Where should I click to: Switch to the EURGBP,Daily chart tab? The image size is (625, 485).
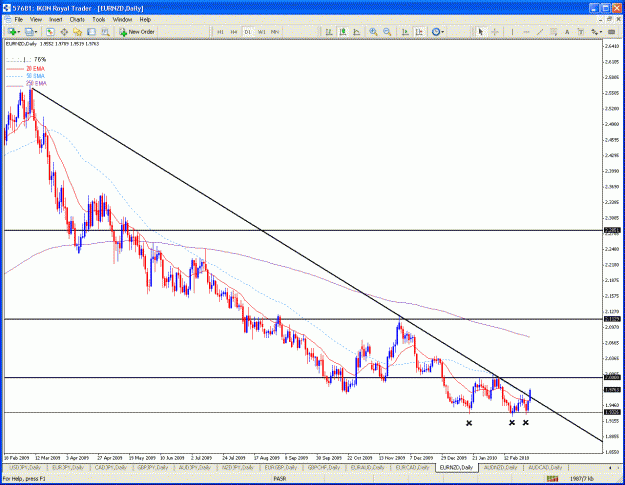coord(281,467)
